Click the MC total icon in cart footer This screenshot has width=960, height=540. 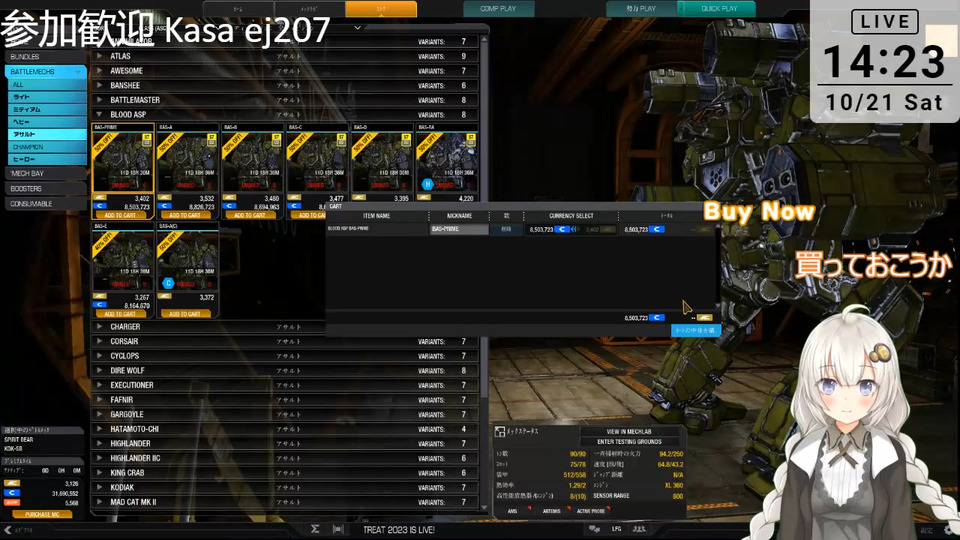[x=705, y=318]
